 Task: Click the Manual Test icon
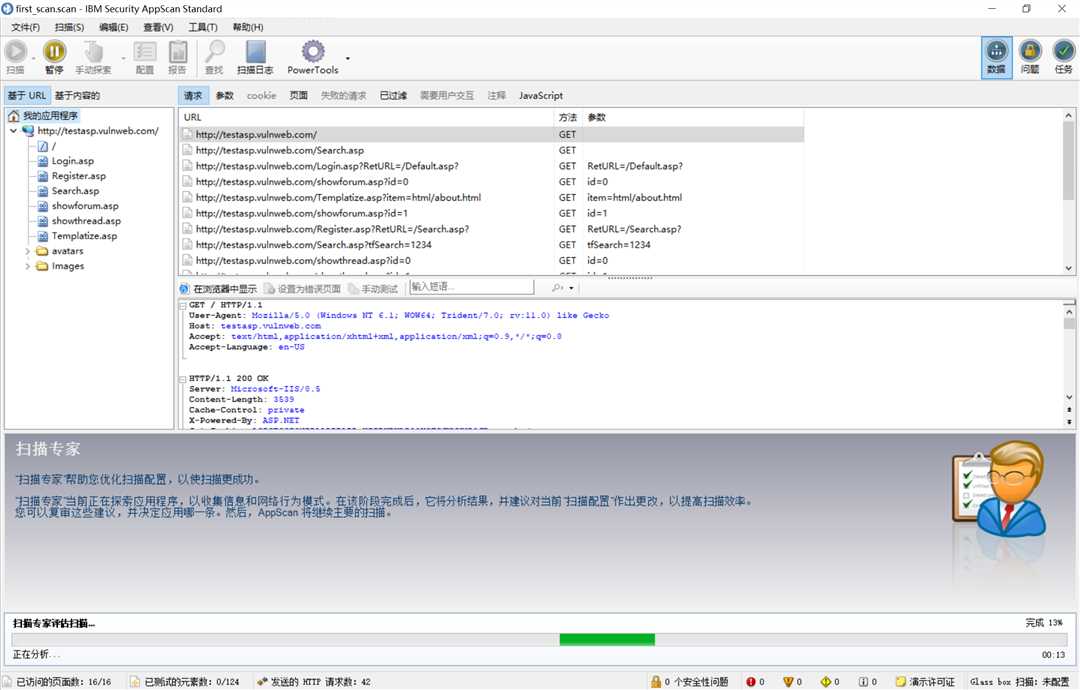coord(353,289)
